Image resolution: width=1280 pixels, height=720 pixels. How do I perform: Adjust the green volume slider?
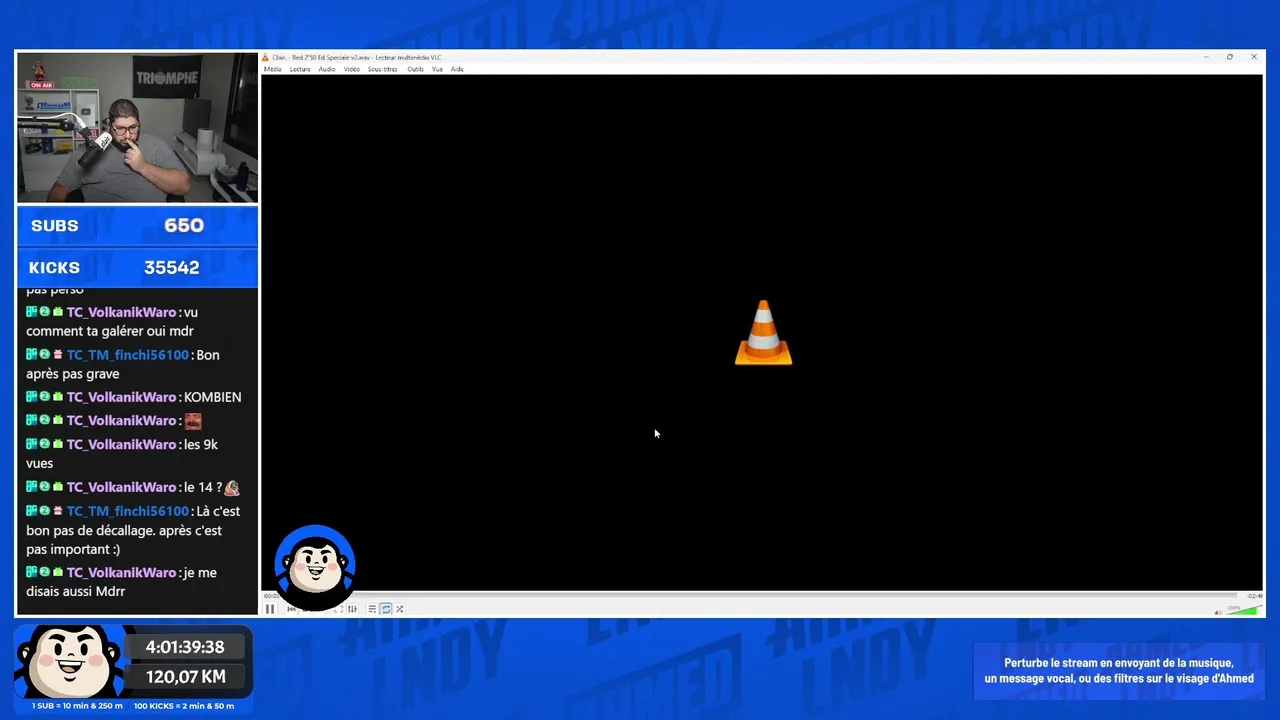tap(1244, 609)
